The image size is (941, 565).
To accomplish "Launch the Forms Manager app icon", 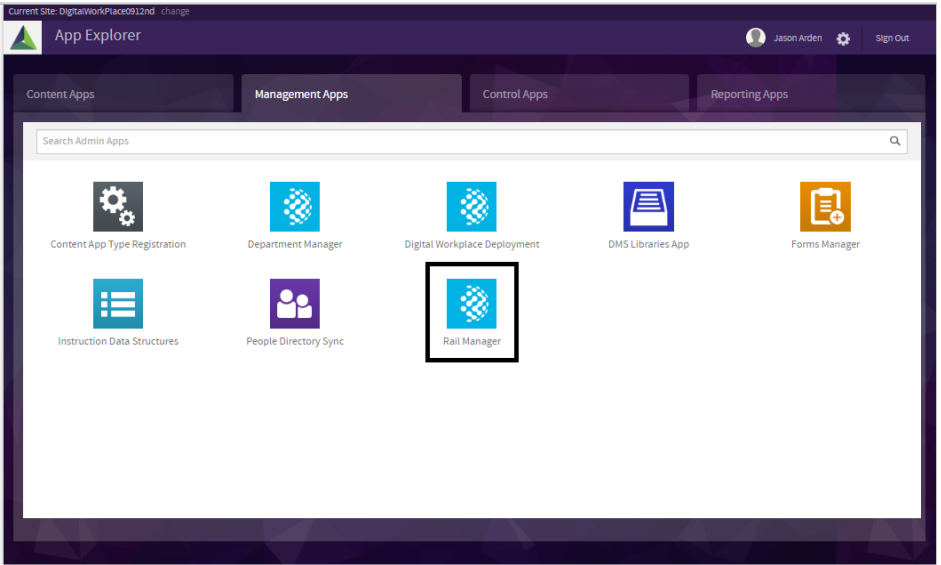I will [825, 206].
